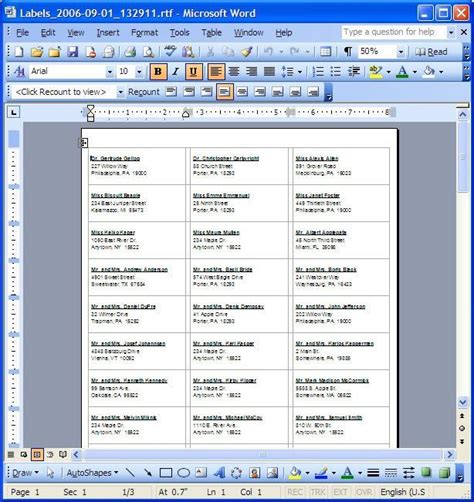Click the numbered list icon
This screenshot has width=474, height=502.
[318, 71]
